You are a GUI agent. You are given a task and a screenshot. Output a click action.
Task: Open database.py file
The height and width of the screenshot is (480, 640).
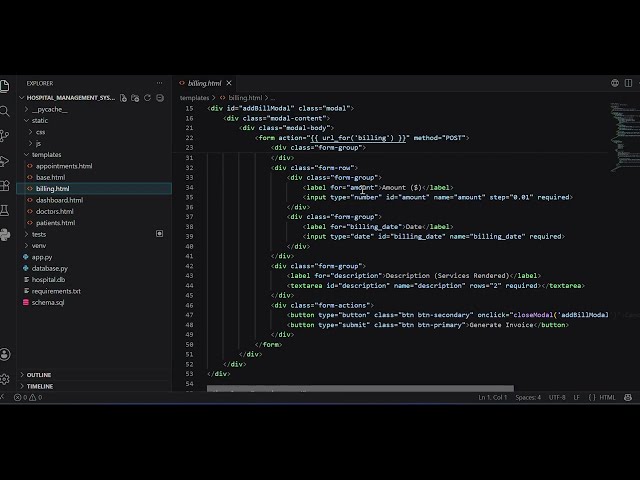(x=49, y=268)
